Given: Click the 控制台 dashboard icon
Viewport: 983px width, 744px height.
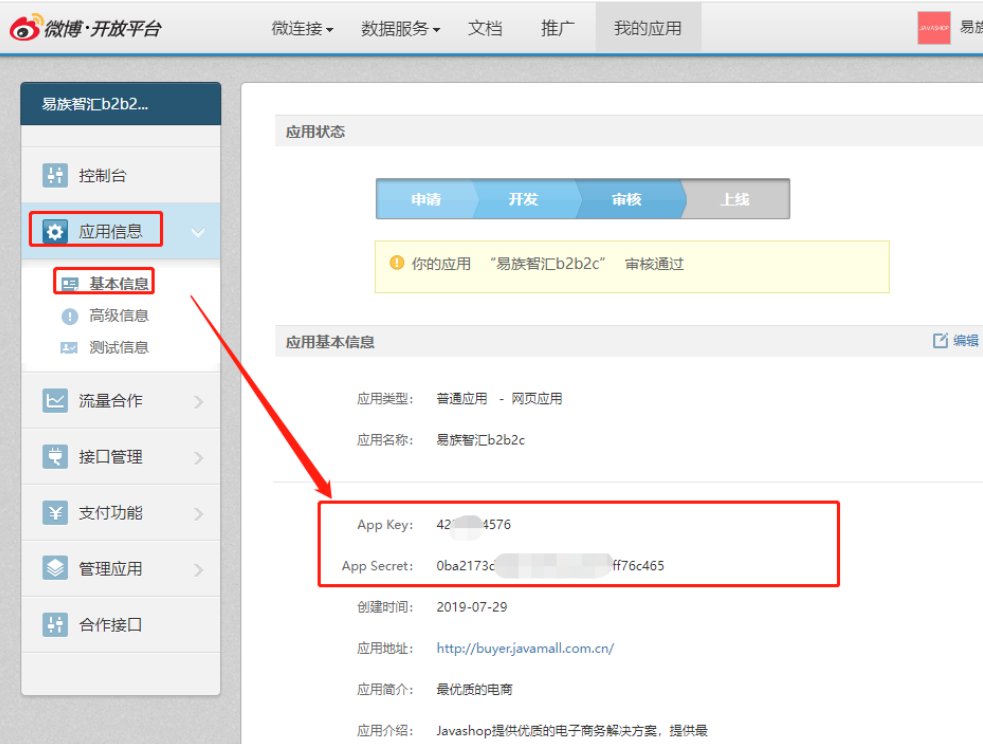Looking at the screenshot, I should click(55, 176).
